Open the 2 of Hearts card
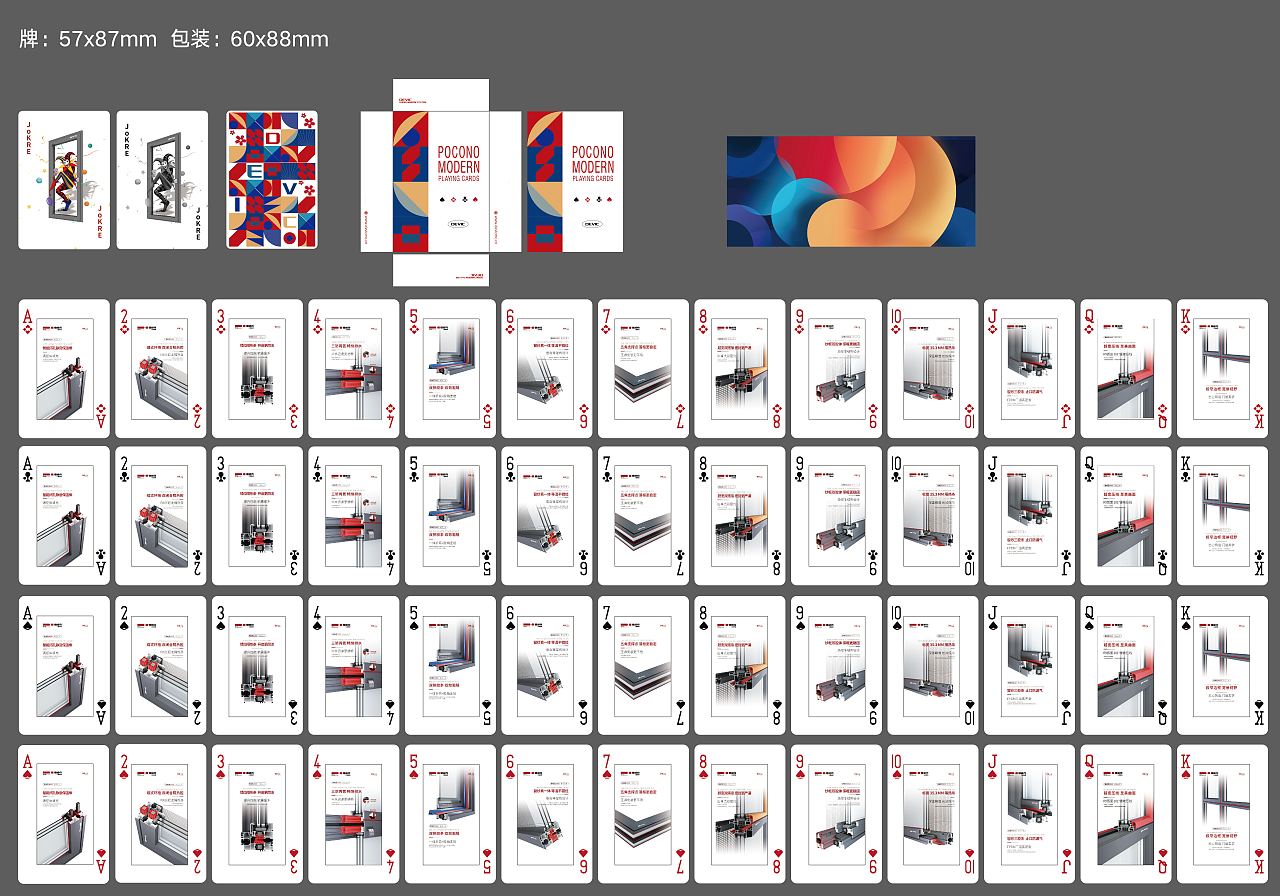 pos(161,813)
